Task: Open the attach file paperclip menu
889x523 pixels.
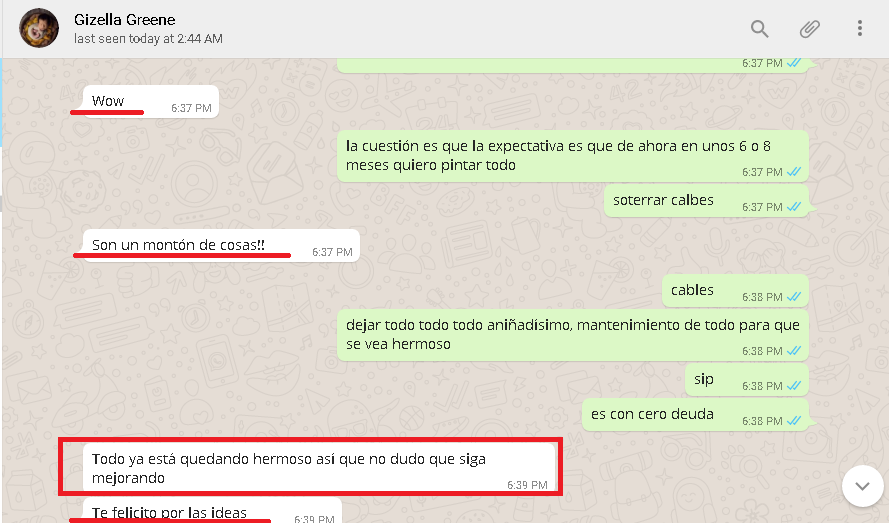Action: pyautogui.click(x=810, y=28)
